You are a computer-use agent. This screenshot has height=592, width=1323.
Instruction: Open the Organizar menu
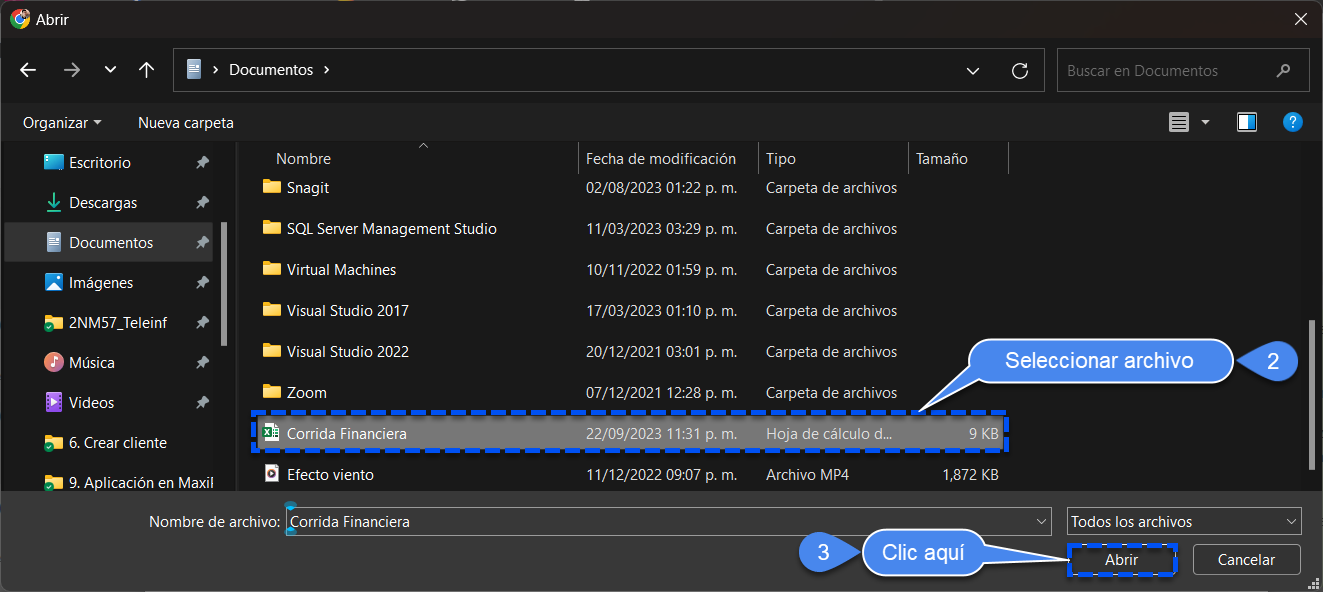point(62,123)
